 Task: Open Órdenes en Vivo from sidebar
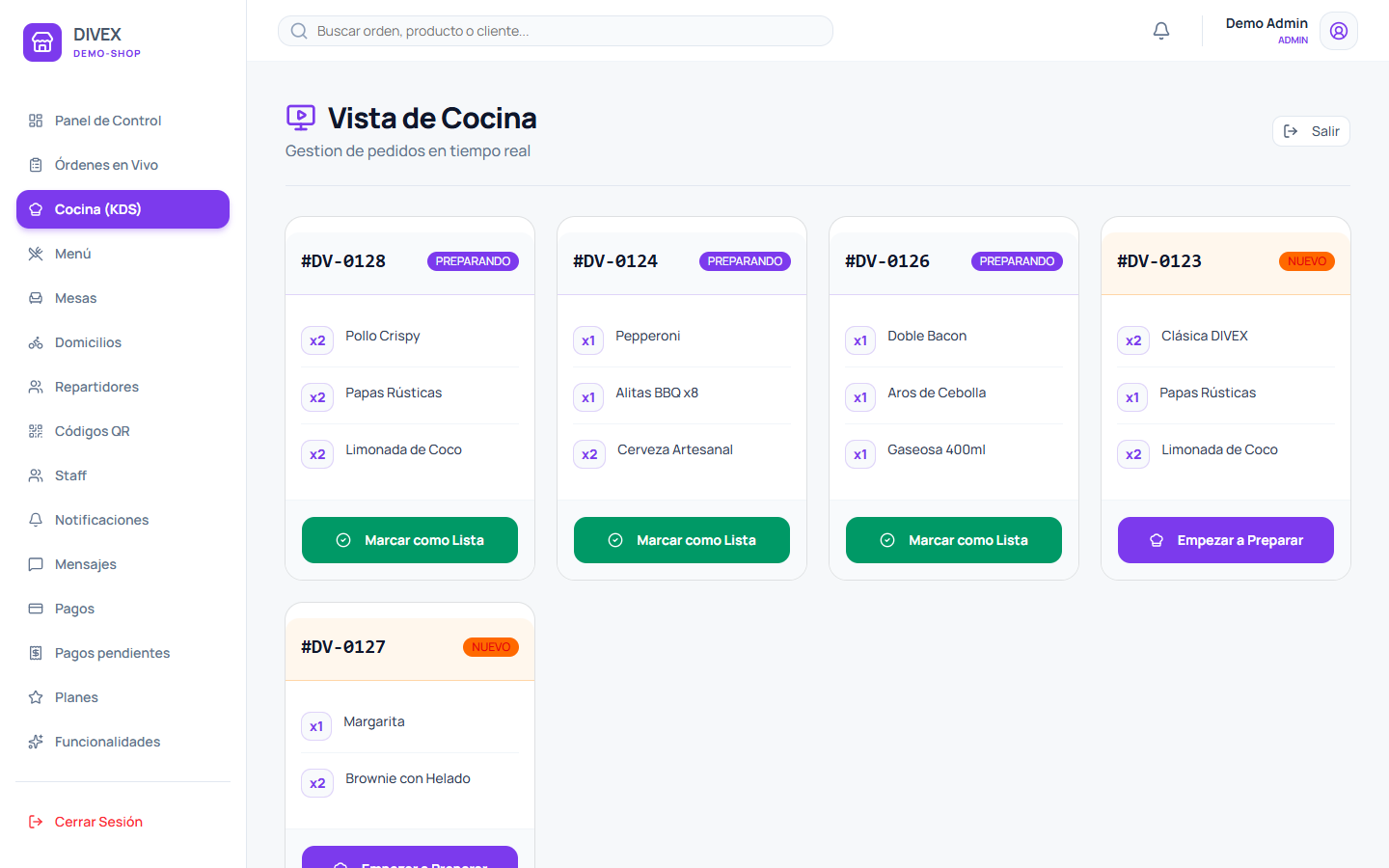123,165
